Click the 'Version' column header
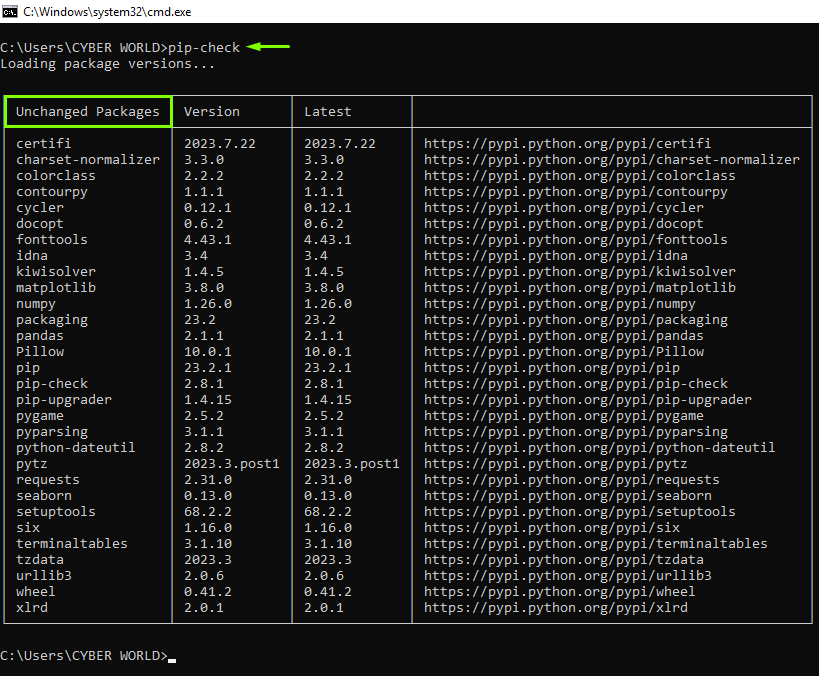Image resolution: width=819 pixels, height=676 pixels. click(212, 112)
